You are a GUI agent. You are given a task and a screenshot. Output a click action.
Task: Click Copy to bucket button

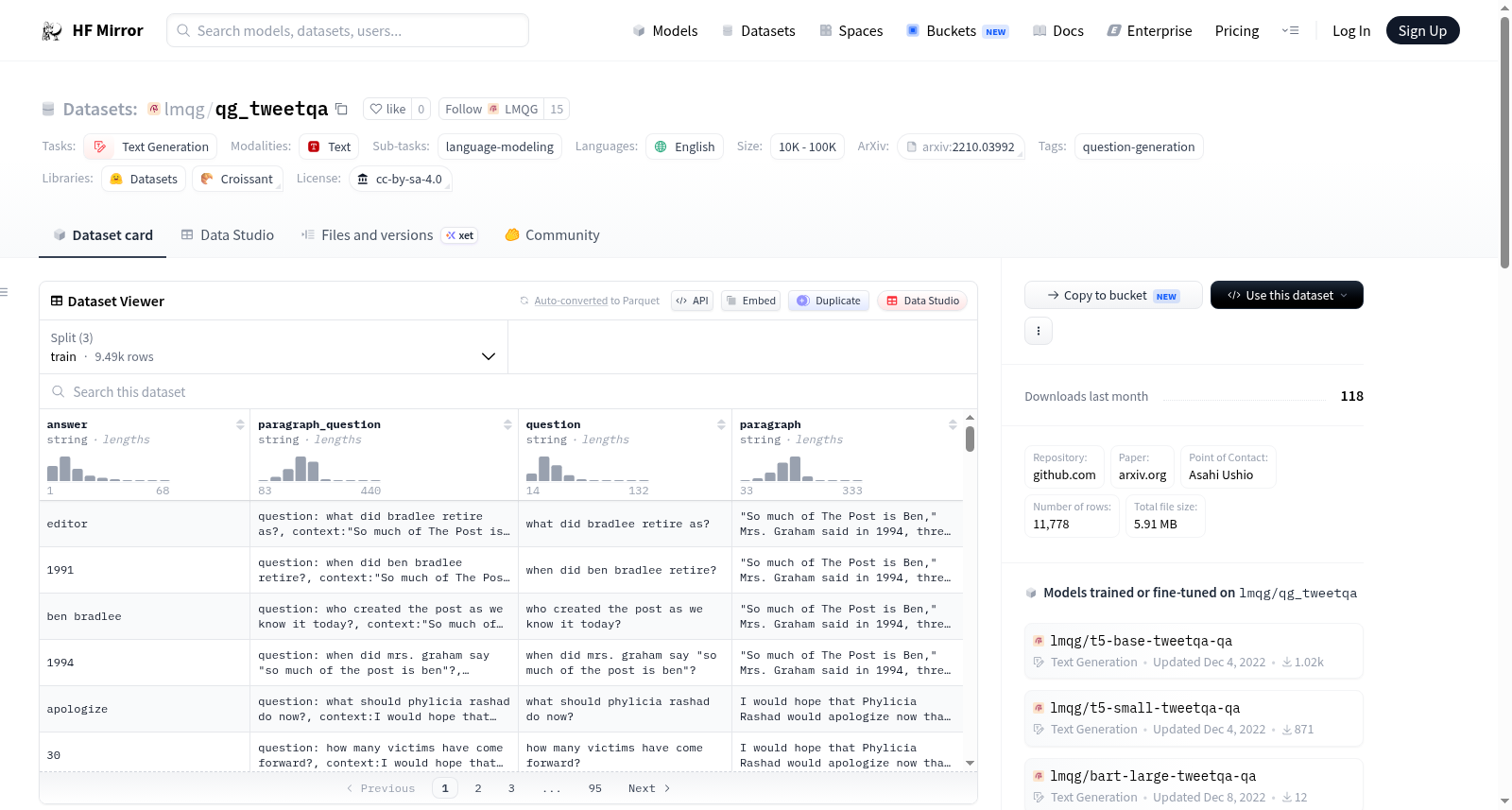coord(1113,295)
